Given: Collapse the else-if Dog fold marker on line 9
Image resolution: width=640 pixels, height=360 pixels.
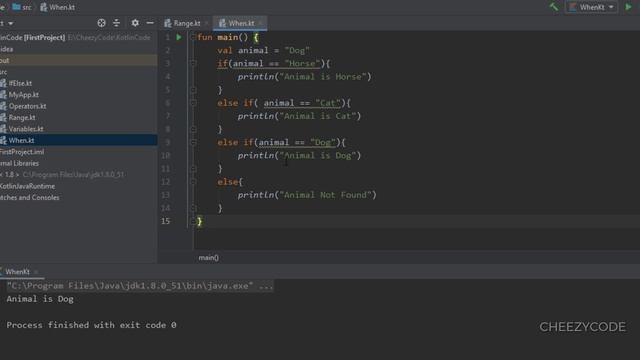Looking at the screenshot, I should click(x=193, y=142).
